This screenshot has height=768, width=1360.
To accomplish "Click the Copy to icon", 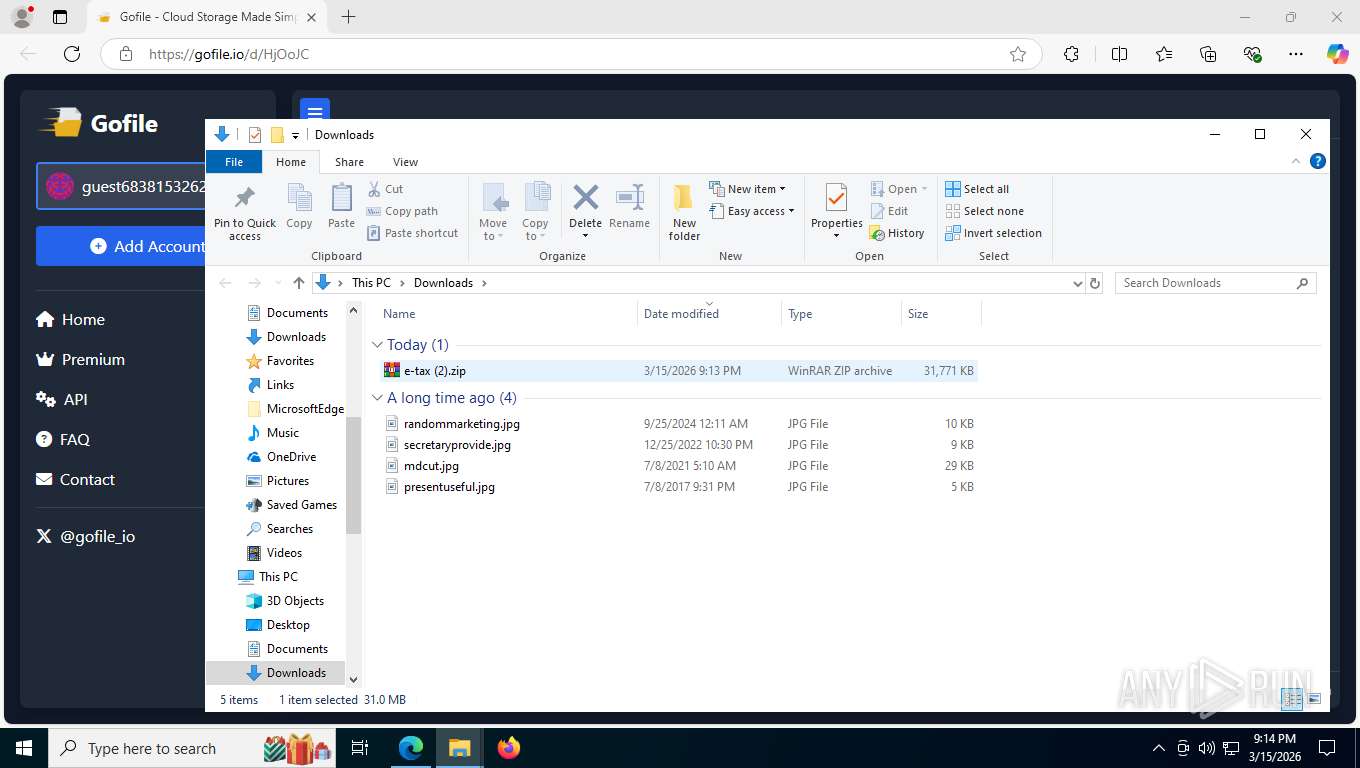I will [x=535, y=197].
